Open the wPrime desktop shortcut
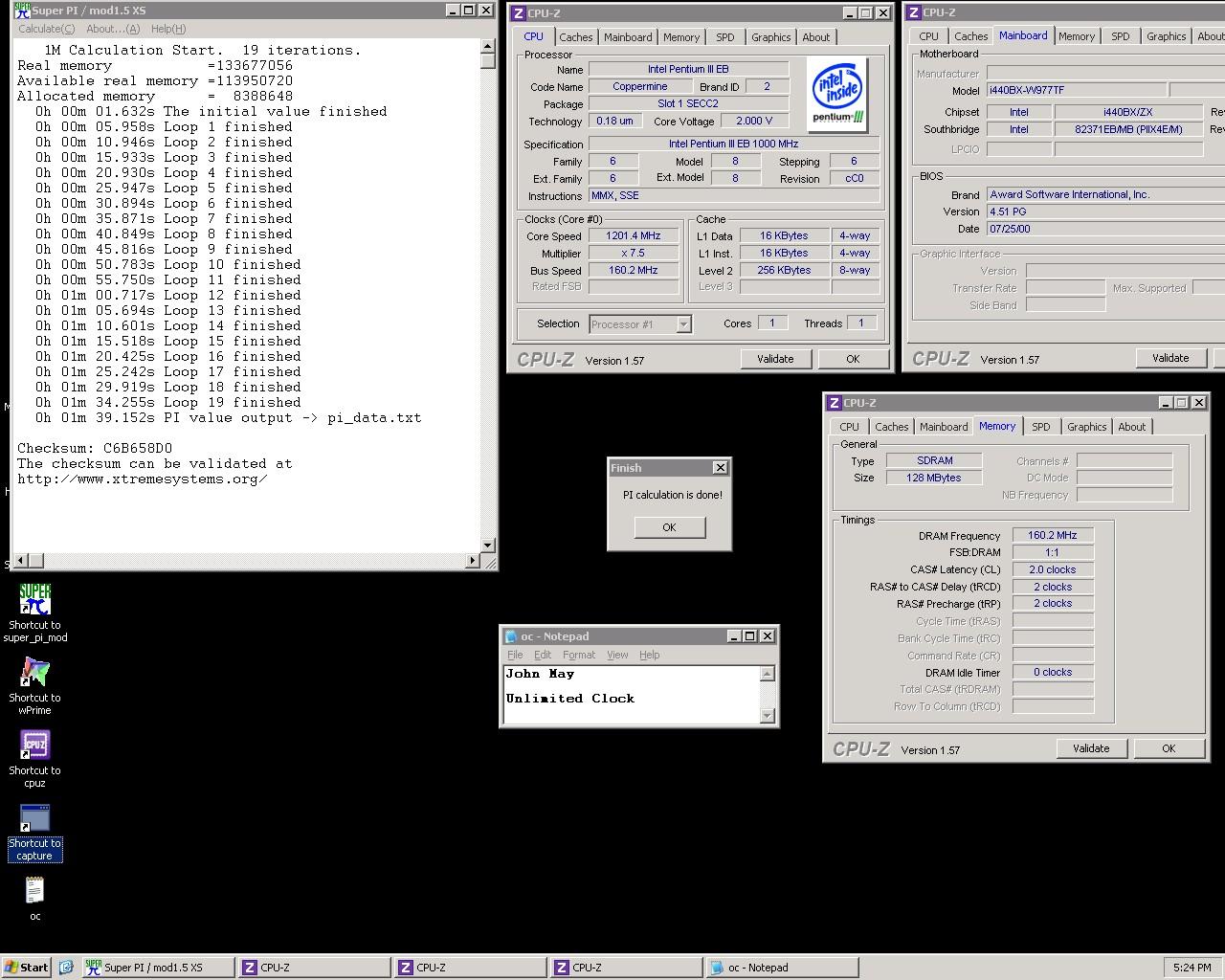 tap(35, 685)
